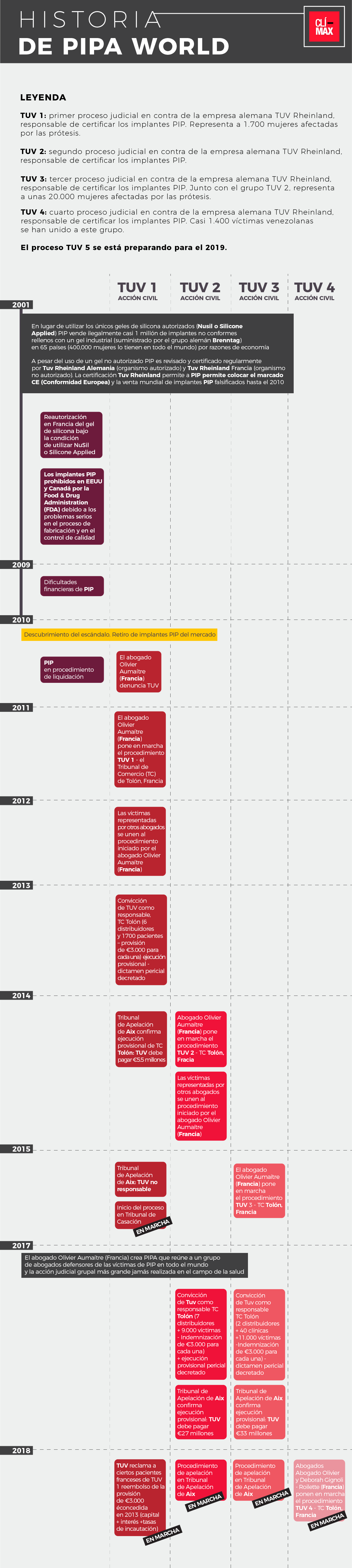Screen dimensions: 352x1568
Task: Select the 2012 year marker
Action: [x=16, y=801]
